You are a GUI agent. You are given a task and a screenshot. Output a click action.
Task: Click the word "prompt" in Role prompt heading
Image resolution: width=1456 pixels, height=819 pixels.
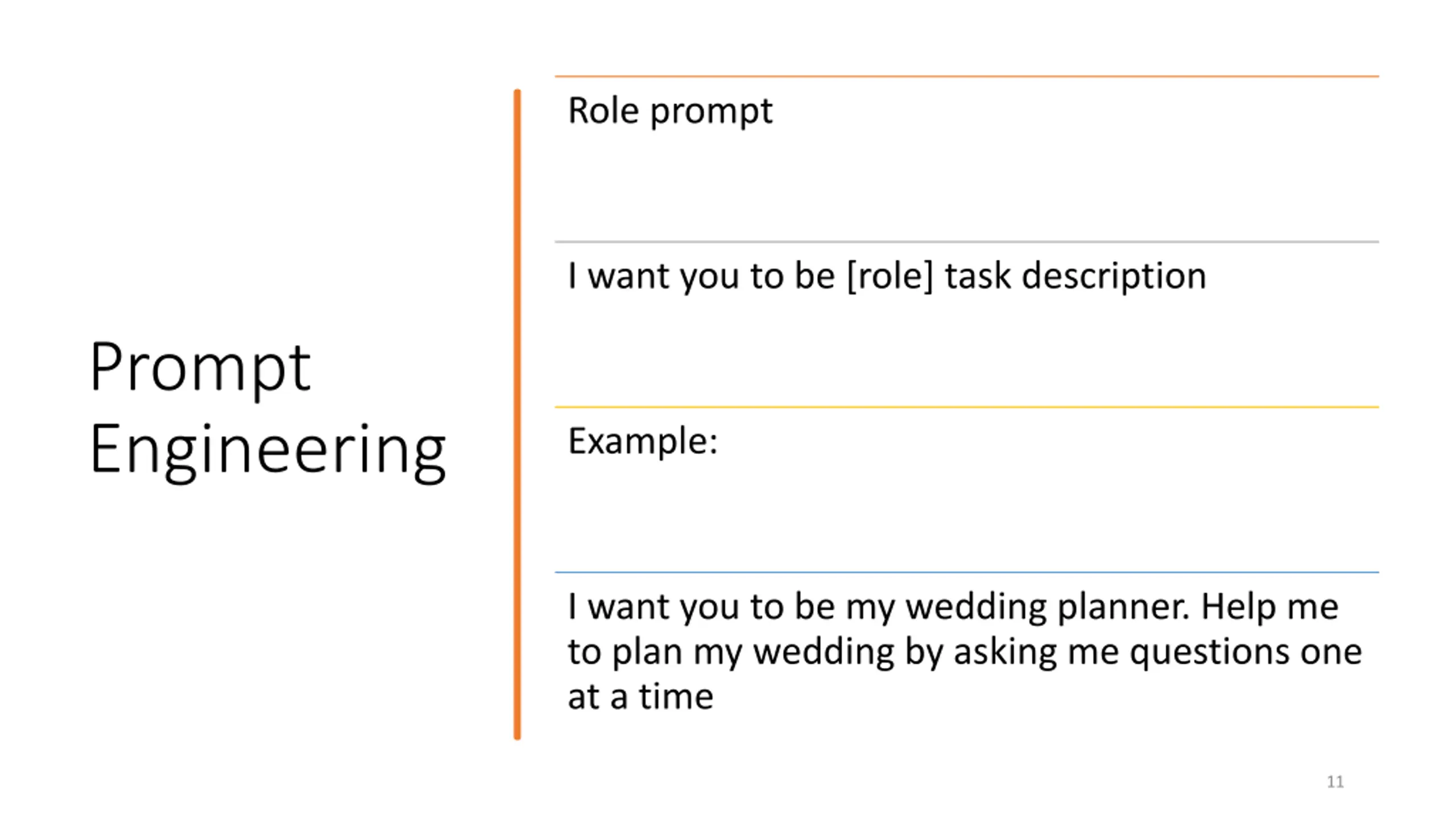pyautogui.click(x=712, y=113)
